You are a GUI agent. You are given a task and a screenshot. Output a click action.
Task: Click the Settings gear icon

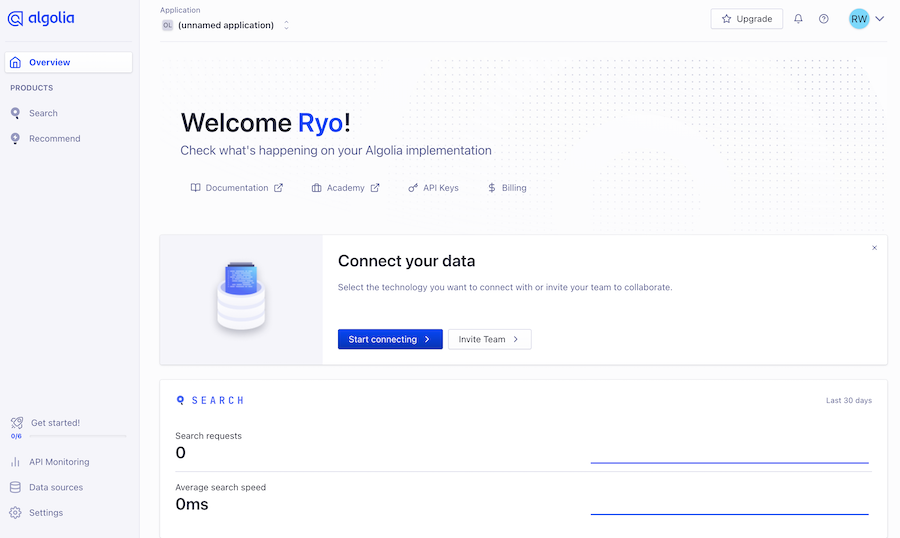15,512
